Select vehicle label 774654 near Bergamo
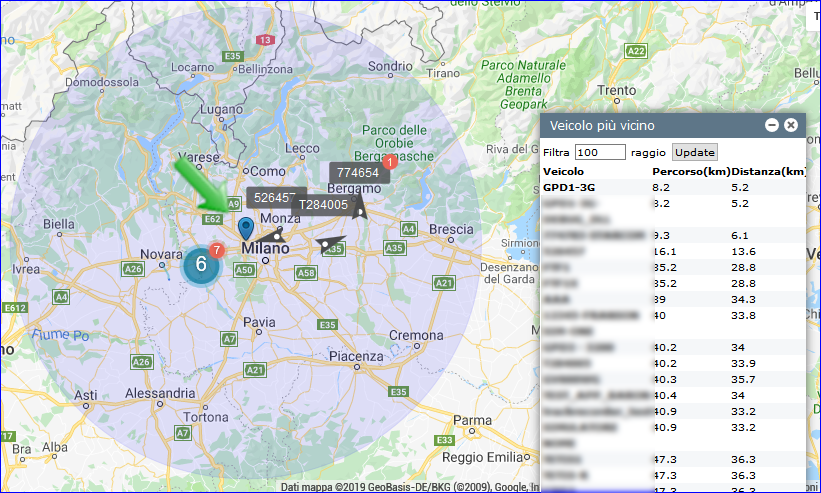The height and width of the screenshot is (493, 821). (x=358, y=173)
